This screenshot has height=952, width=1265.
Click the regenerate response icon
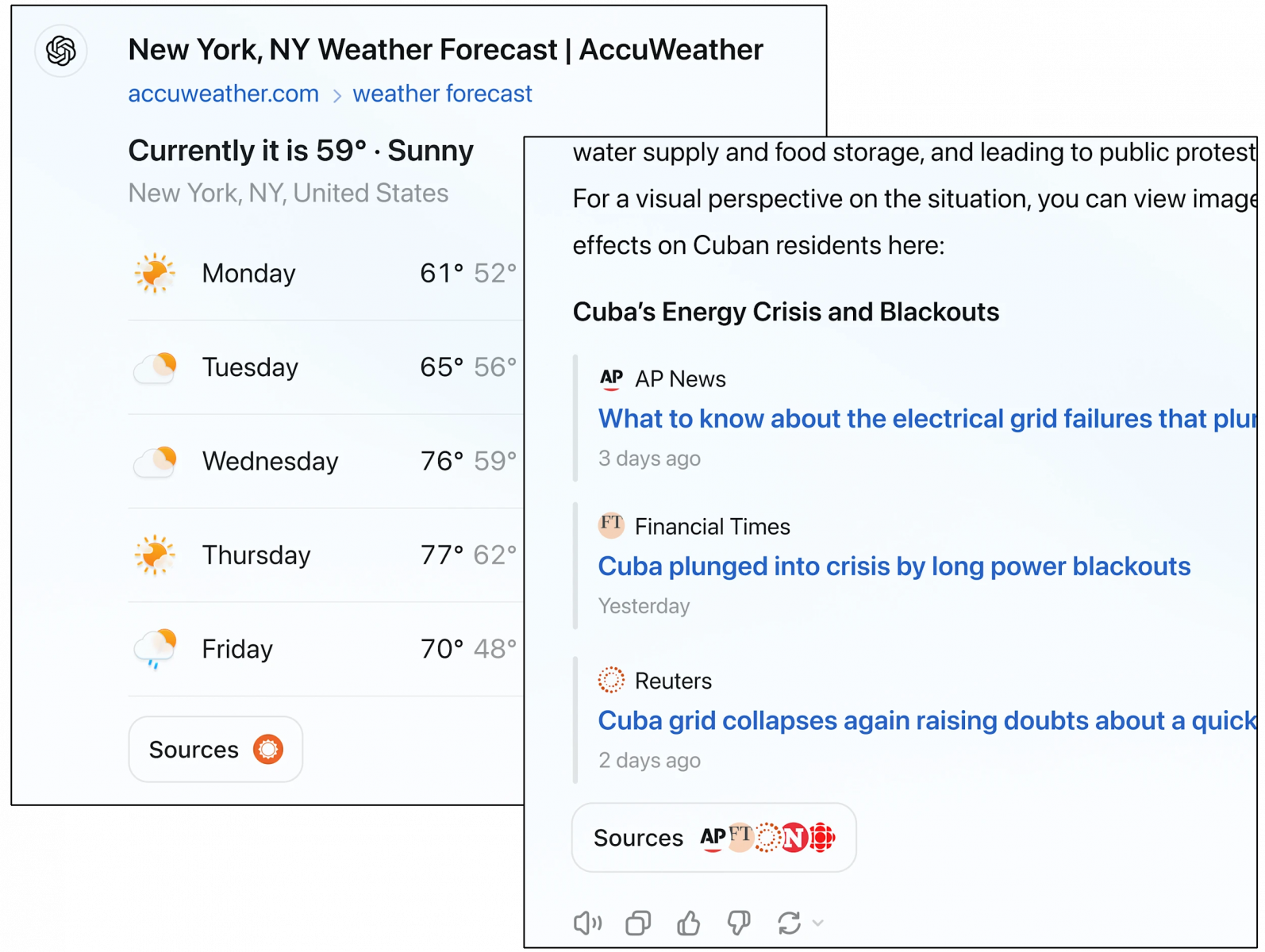(789, 923)
